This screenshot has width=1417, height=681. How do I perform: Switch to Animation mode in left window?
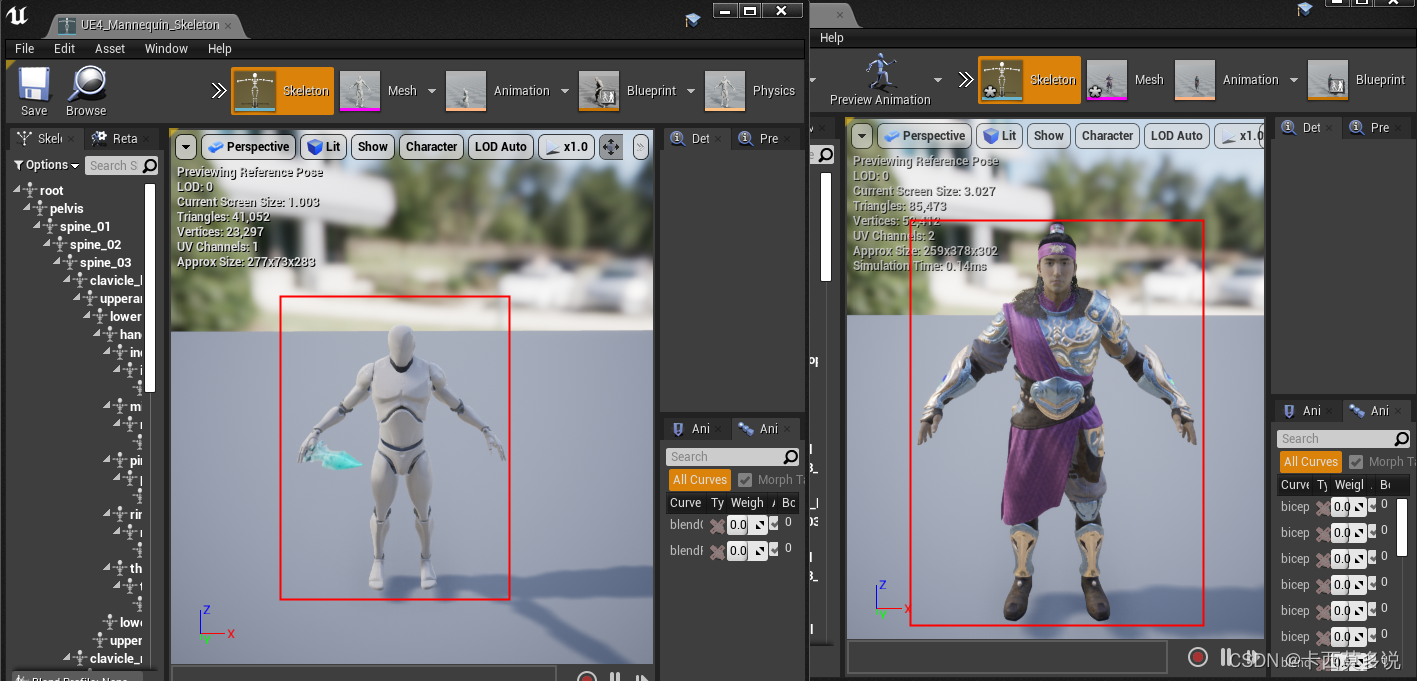pos(499,90)
